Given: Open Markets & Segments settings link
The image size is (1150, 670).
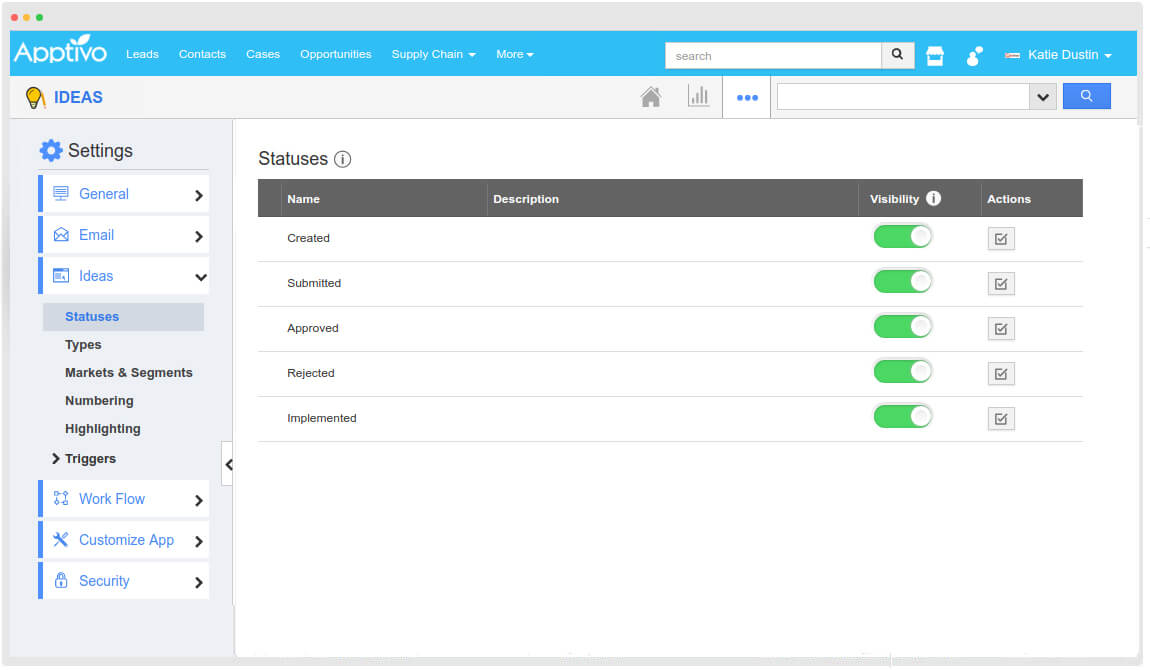Looking at the screenshot, I should tap(128, 373).
